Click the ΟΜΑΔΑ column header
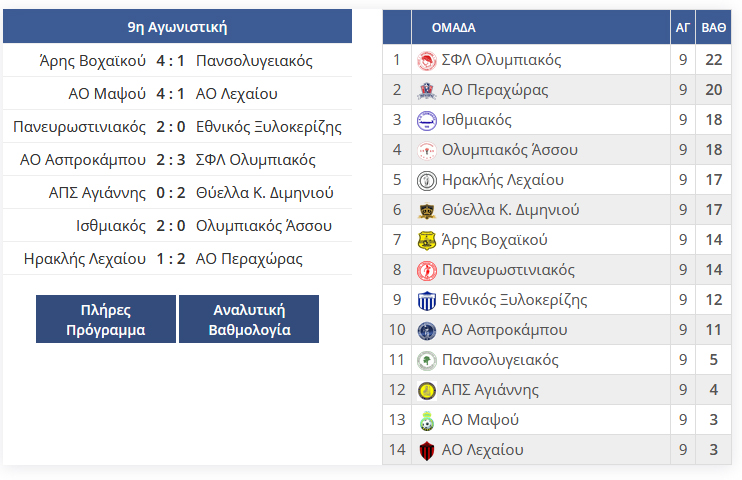Image resolution: width=742 pixels, height=480 pixels. pyautogui.click(x=453, y=27)
